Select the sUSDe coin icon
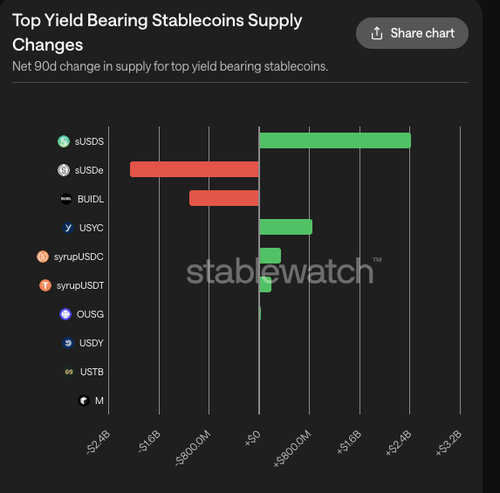 pos(63,170)
